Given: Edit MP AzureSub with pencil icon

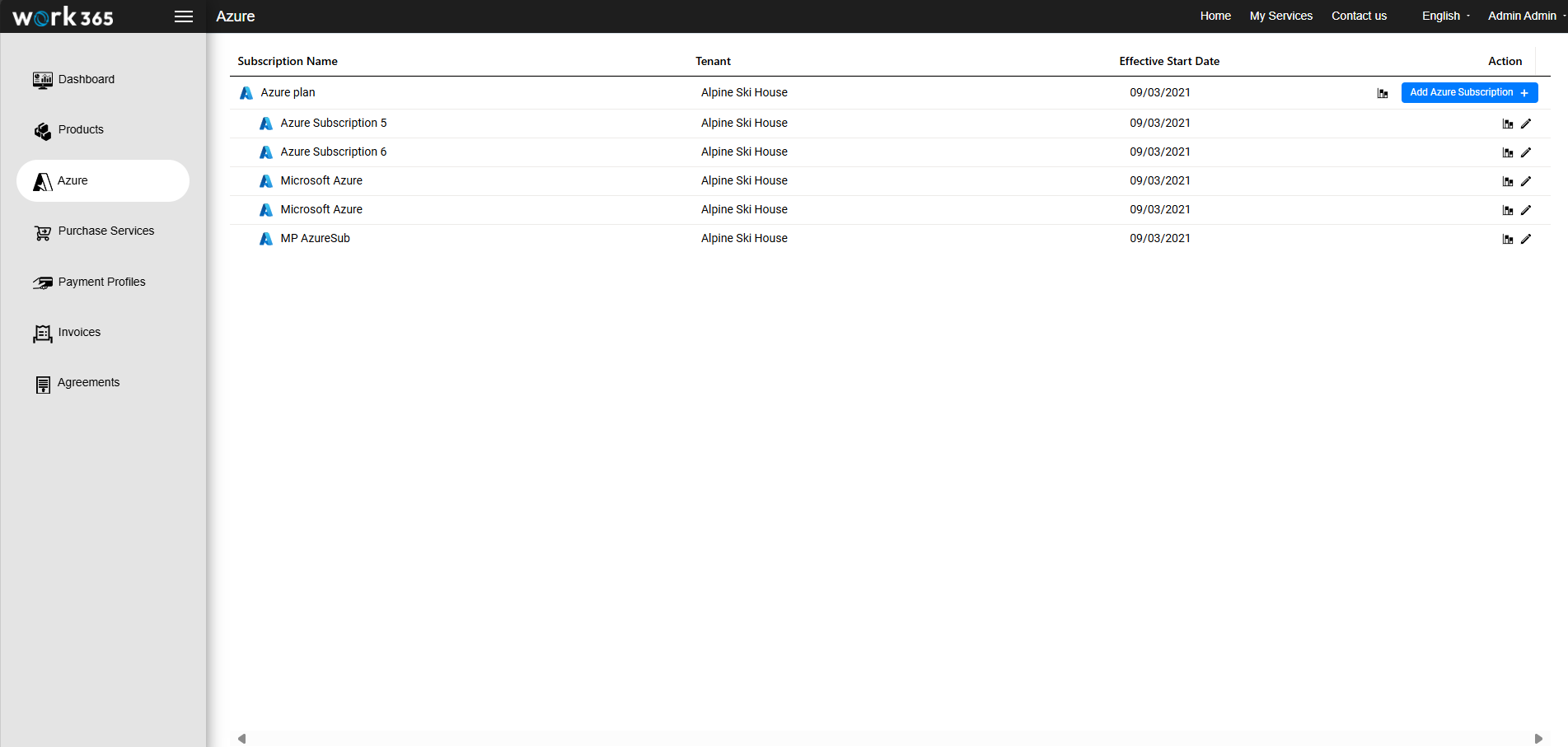Looking at the screenshot, I should pos(1526,239).
